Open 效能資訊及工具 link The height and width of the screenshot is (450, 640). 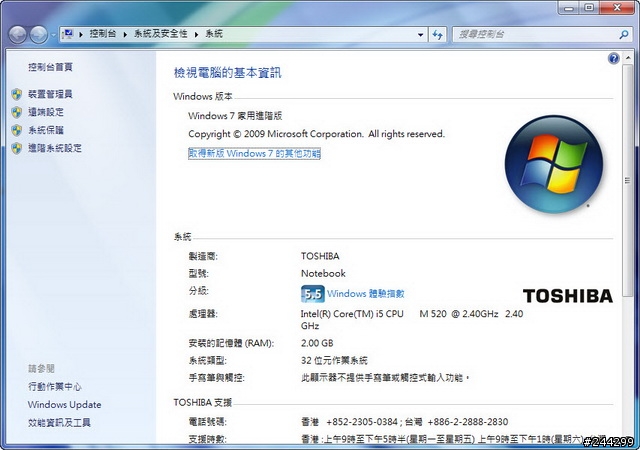point(60,423)
